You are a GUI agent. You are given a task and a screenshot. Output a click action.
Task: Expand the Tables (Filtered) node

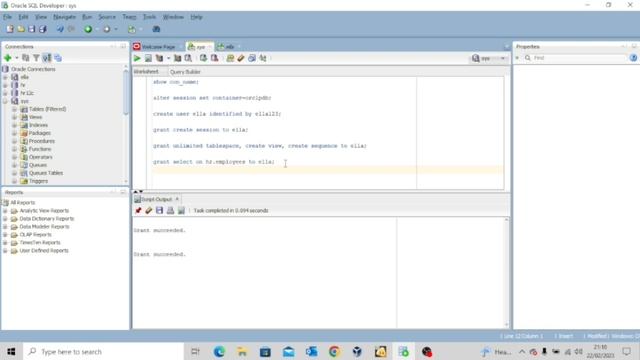[x=14, y=109]
